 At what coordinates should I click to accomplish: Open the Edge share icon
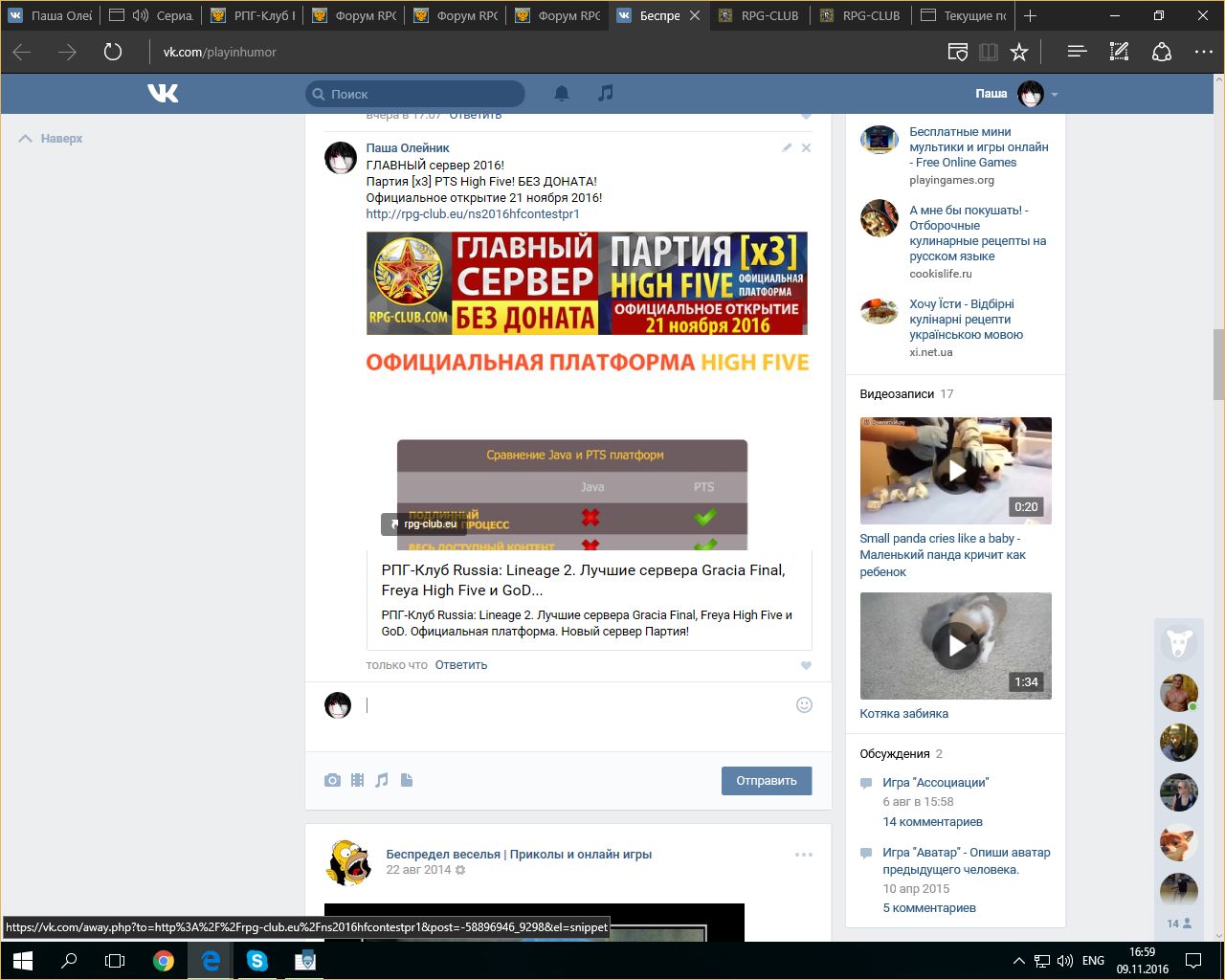(x=1162, y=52)
